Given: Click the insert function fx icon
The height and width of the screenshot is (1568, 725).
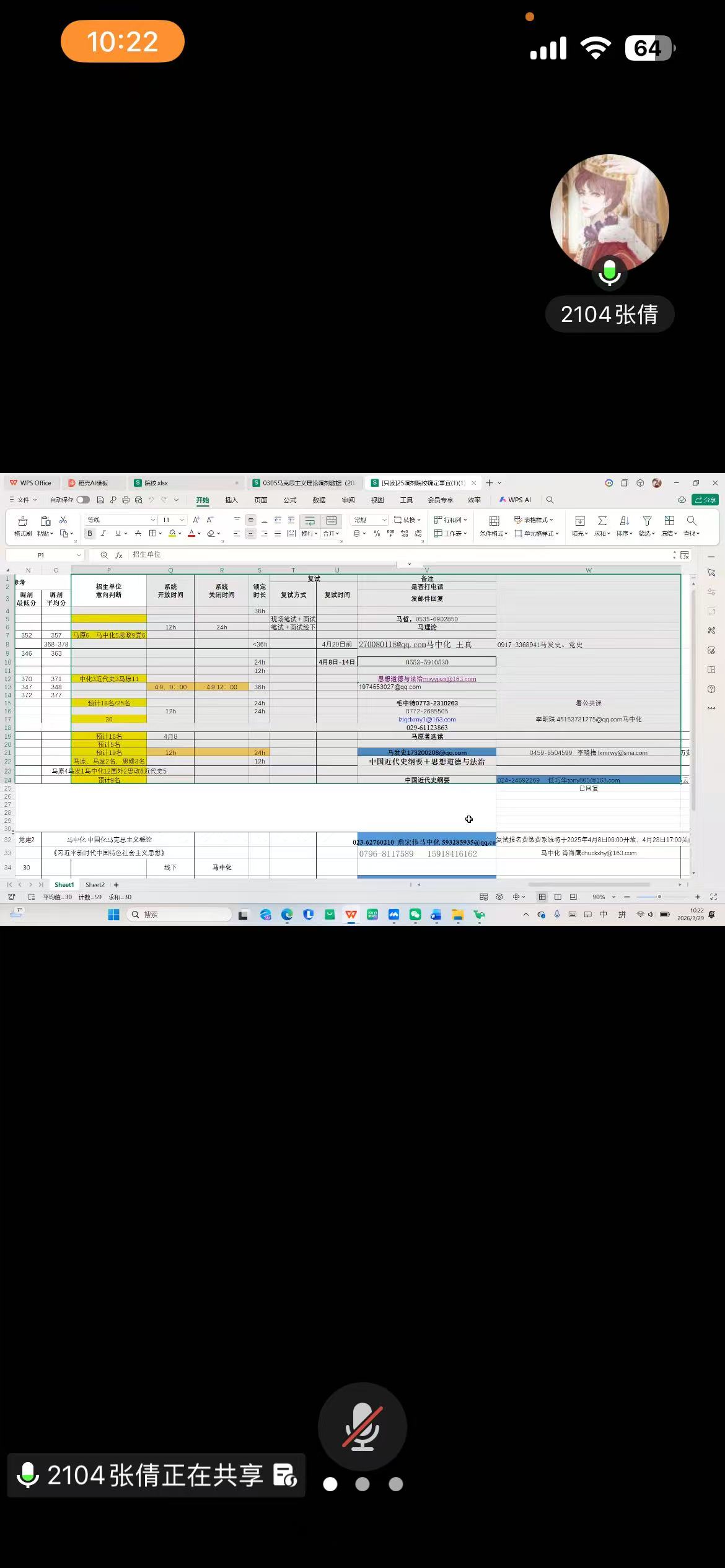Looking at the screenshot, I should [119, 555].
